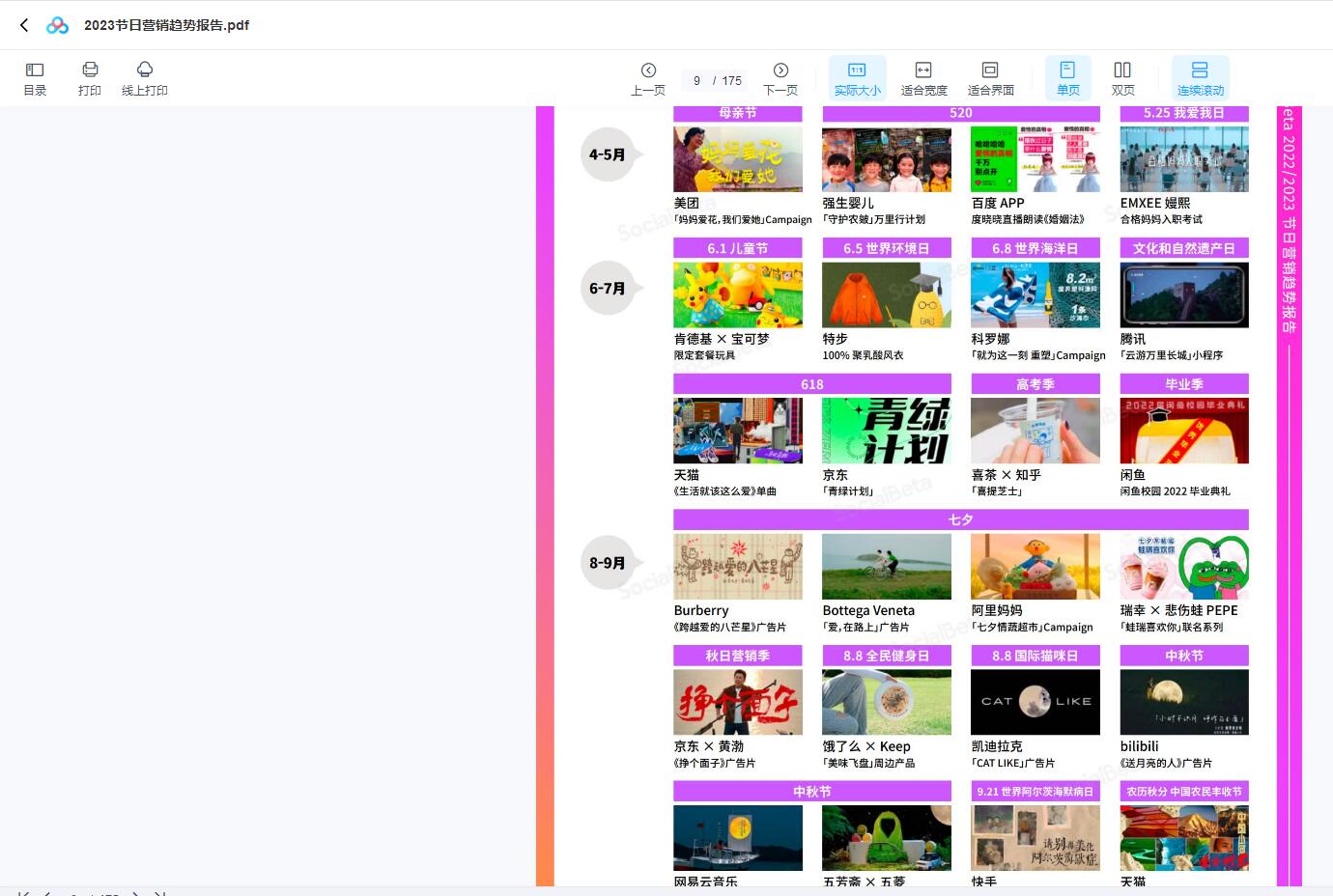Switch to single page (单页) mode
This screenshot has height=896, width=1333.
1067,77
